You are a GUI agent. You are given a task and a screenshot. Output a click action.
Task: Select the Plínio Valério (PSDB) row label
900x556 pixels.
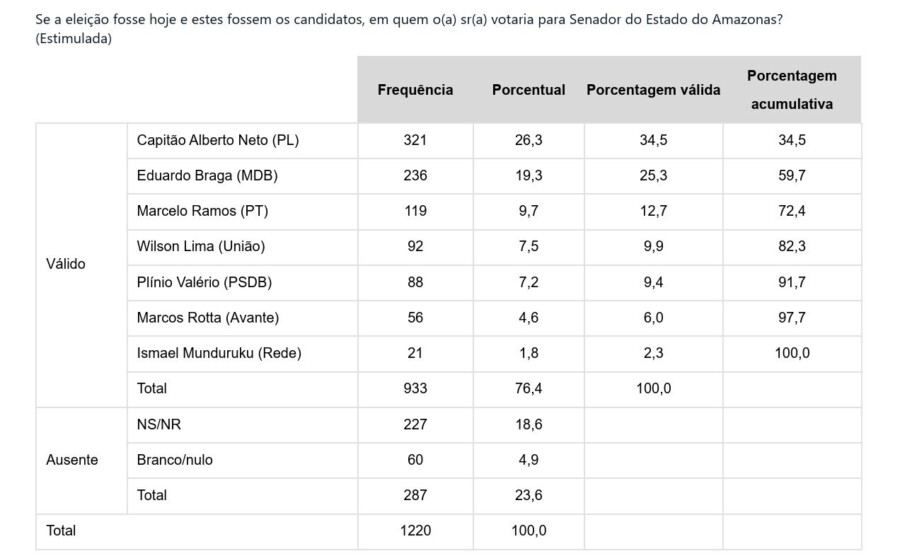point(204,282)
